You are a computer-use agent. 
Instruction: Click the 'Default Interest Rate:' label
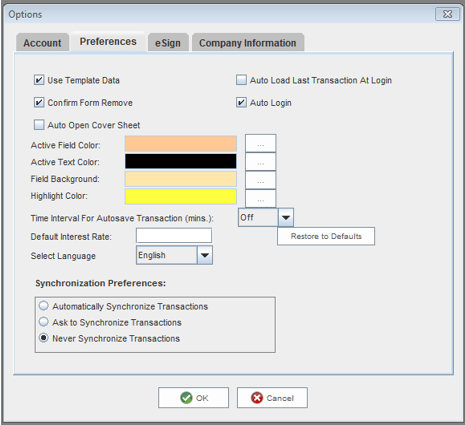[71, 237]
